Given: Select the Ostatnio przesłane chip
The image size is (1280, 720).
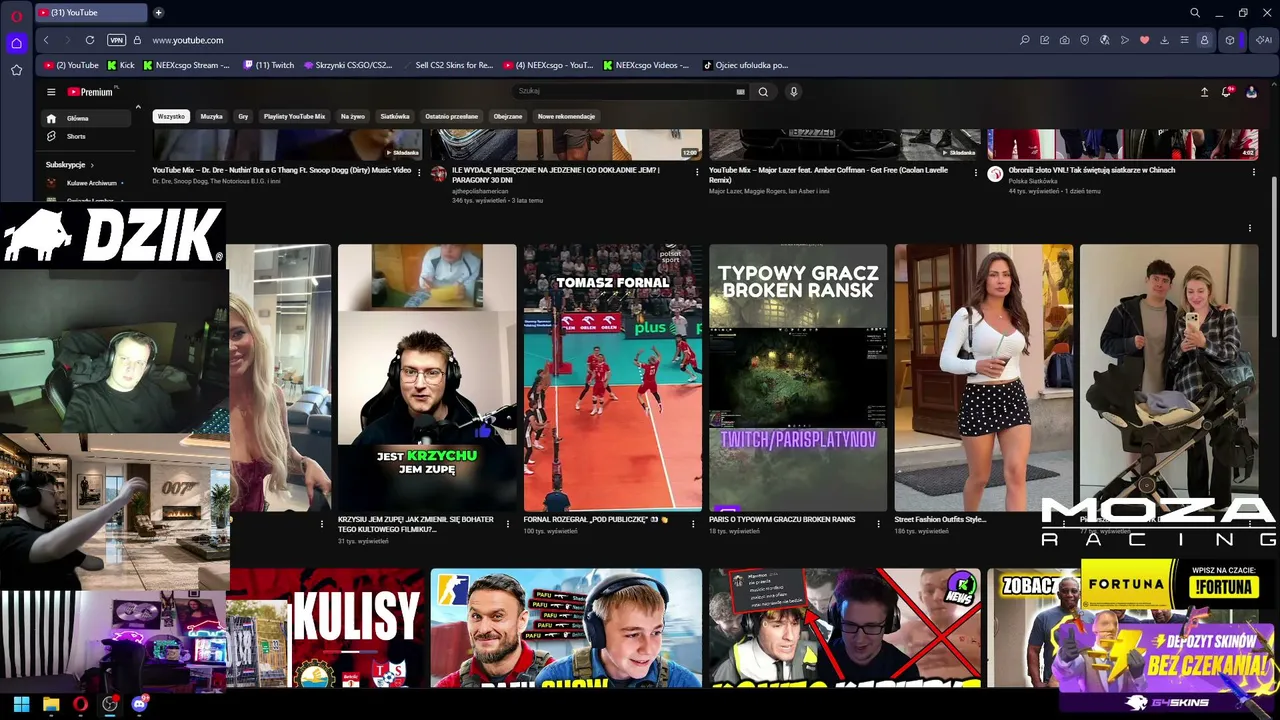Looking at the screenshot, I should [451, 116].
